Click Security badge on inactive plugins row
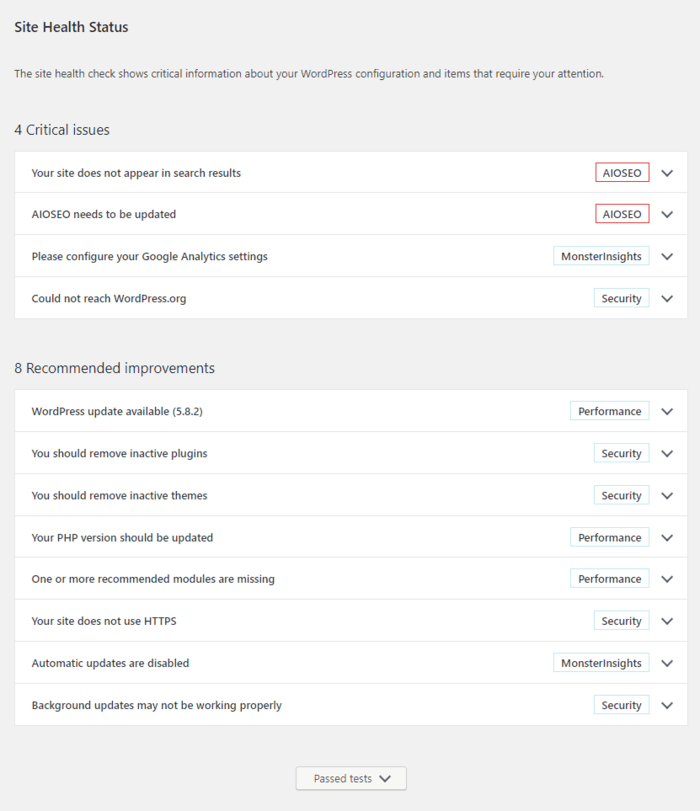The width and height of the screenshot is (700, 811). point(621,454)
